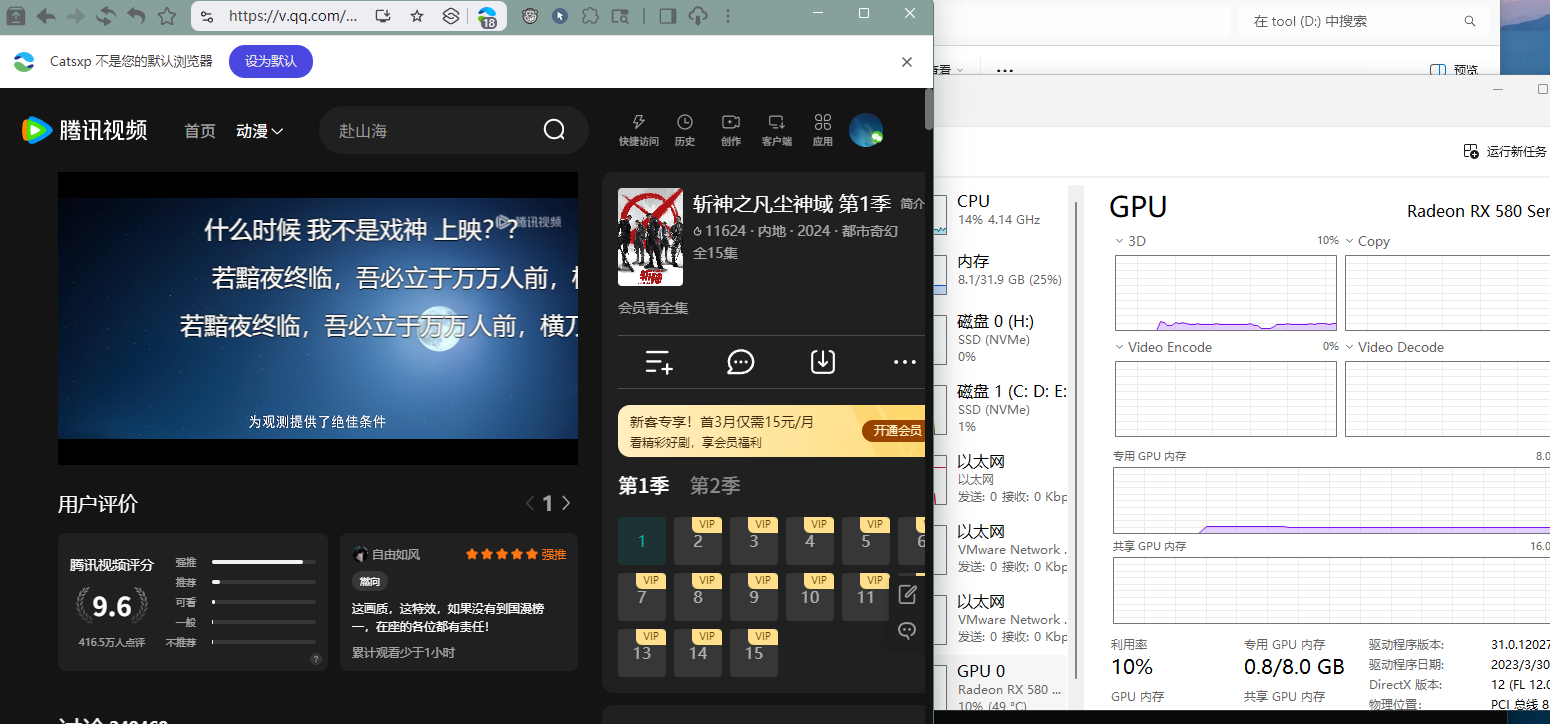Viewport: 1550px width, 724px height.
Task: Select CPU in Task Manager sidebar
Action: pyautogui.click(x=1001, y=210)
